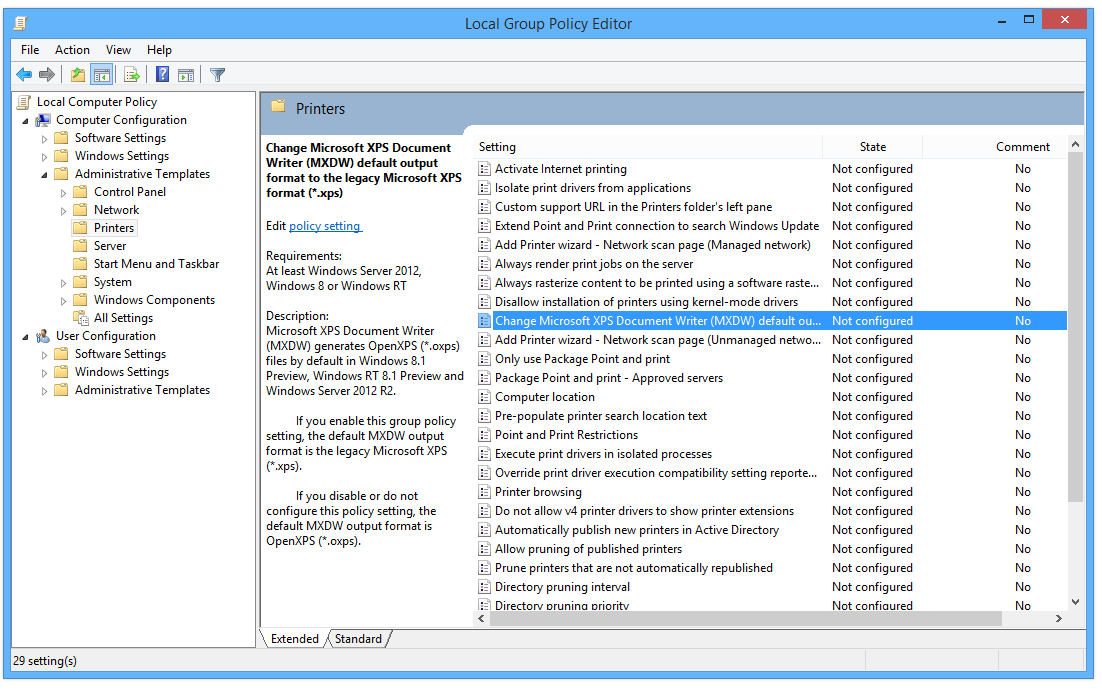Image resolution: width=1102 pixels, height=692 pixels.
Task: Open the View menu
Action: (118, 50)
